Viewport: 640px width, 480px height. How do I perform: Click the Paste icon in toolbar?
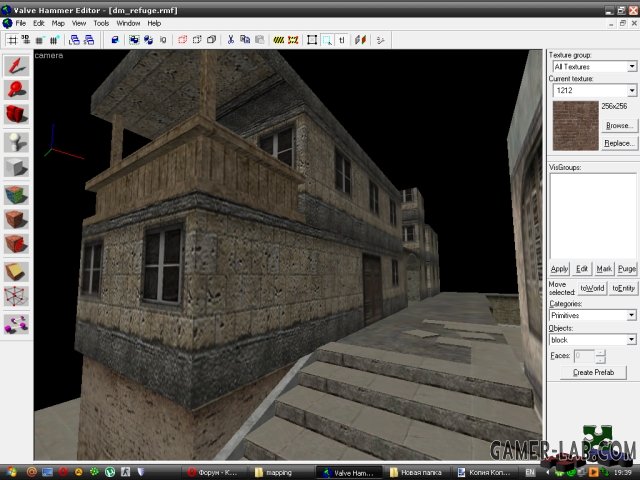click(x=259, y=40)
